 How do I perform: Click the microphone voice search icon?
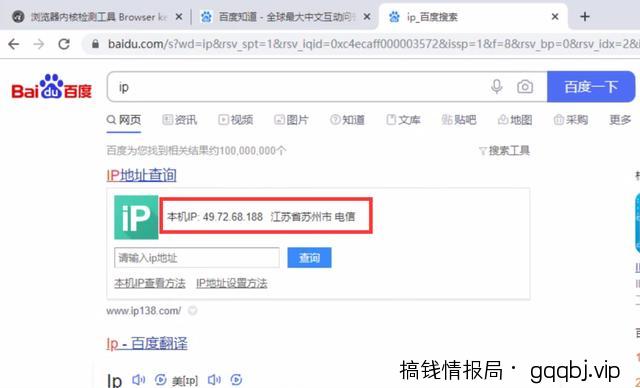click(x=496, y=86)
